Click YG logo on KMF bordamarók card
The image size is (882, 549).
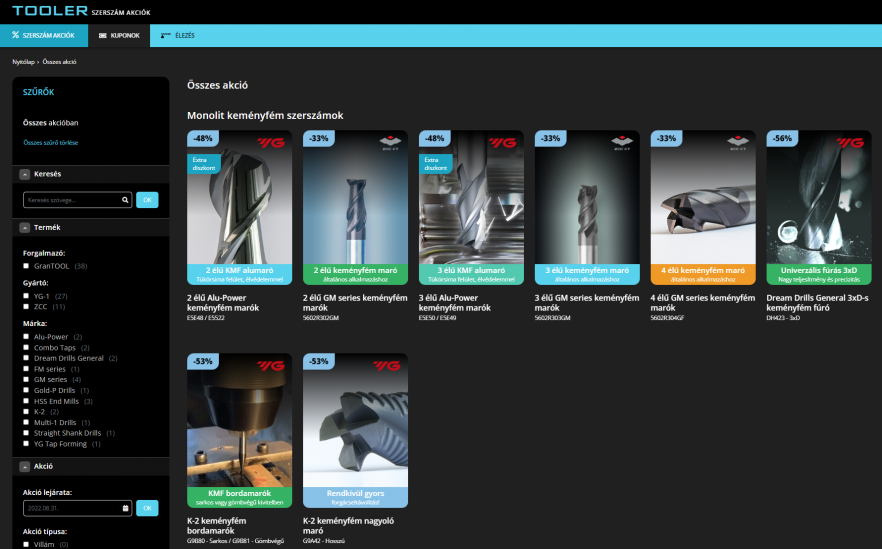[271, 366]
